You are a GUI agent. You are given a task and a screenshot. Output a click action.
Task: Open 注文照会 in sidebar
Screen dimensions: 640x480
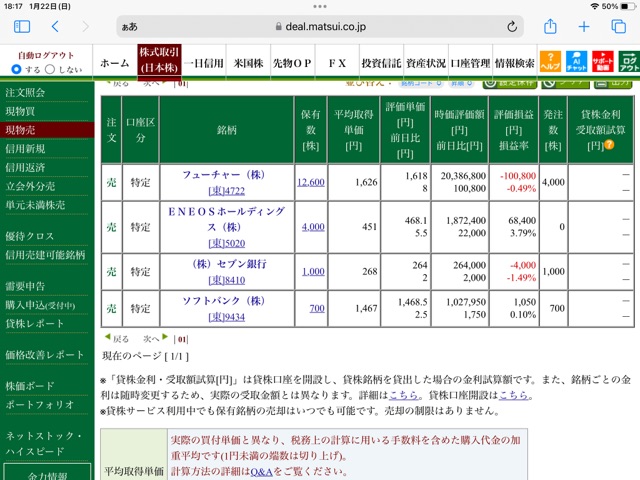point(25,93)
